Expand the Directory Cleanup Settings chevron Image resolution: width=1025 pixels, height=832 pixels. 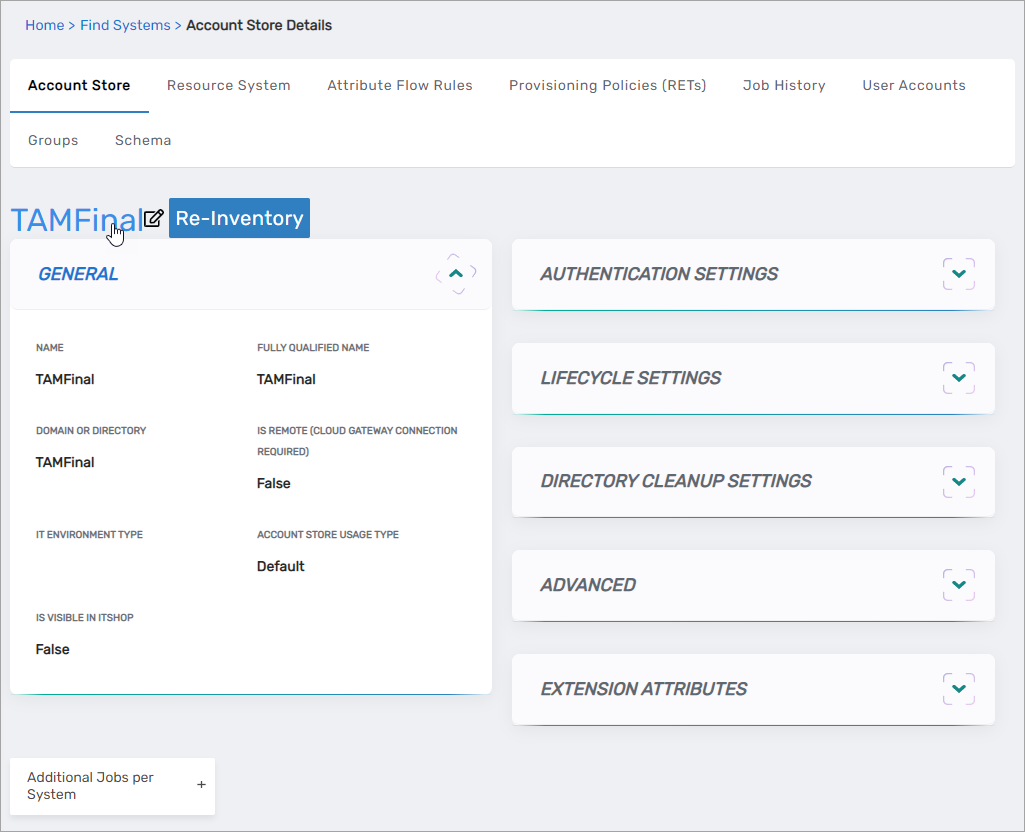click(958, 481)
